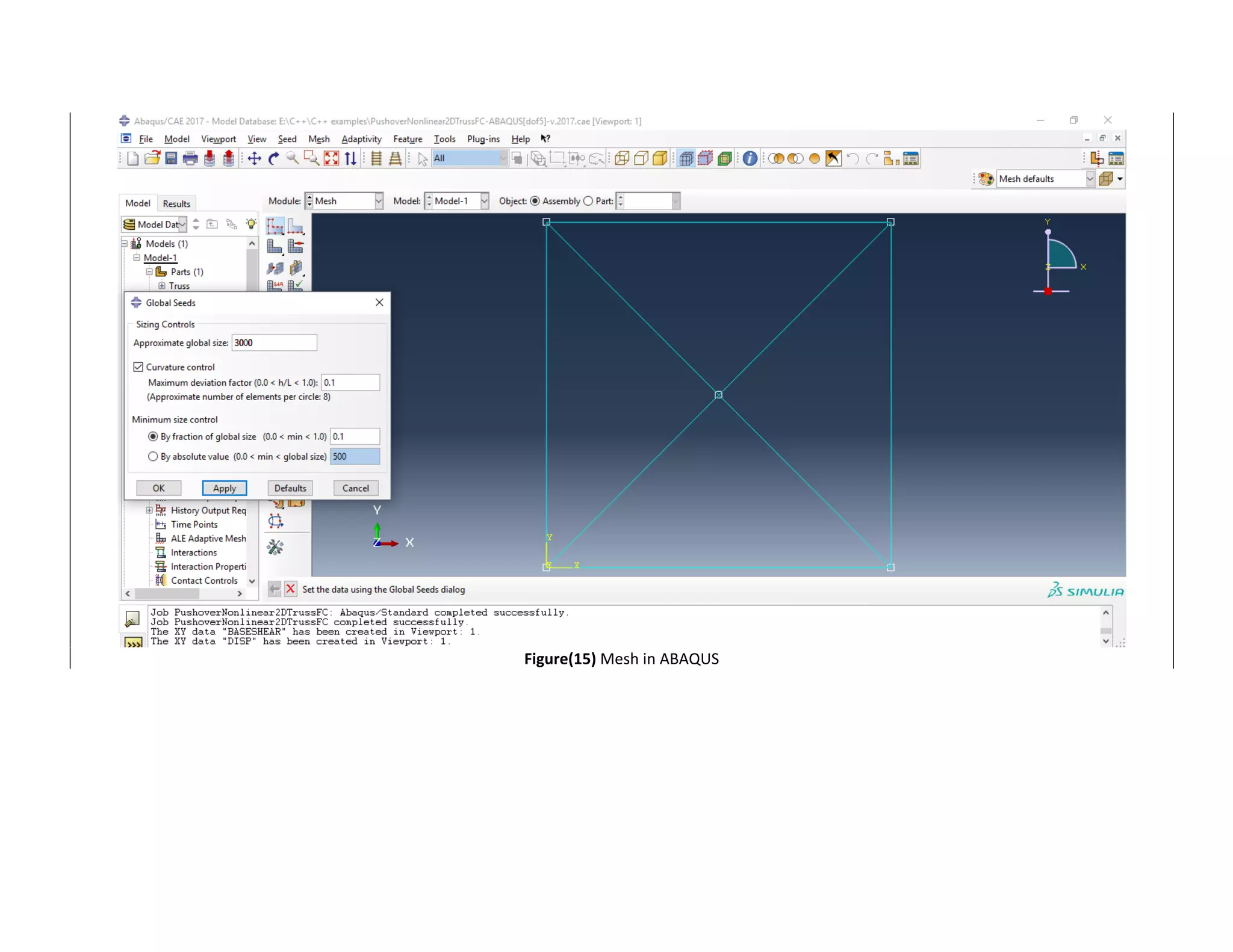This screenshot has width=1233, height=952.
Task: Turn perspective on with the perspective icon
Action: pyautogui.click(x=396, y=159)
